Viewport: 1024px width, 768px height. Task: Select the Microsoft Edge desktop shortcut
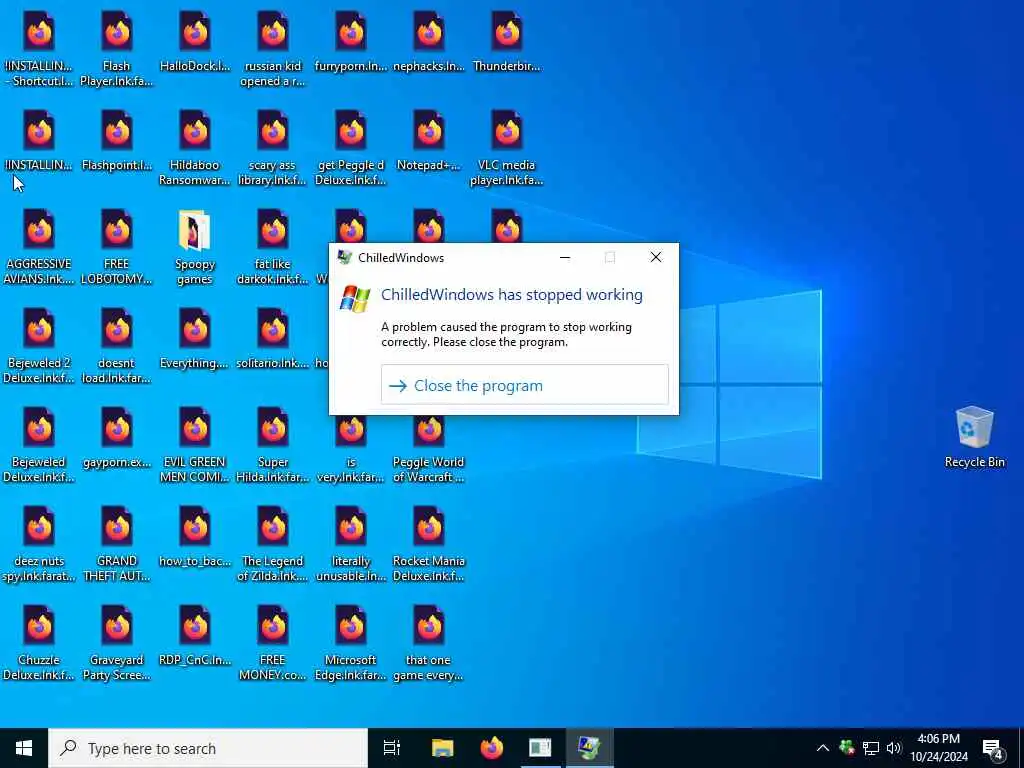[351, 644]
